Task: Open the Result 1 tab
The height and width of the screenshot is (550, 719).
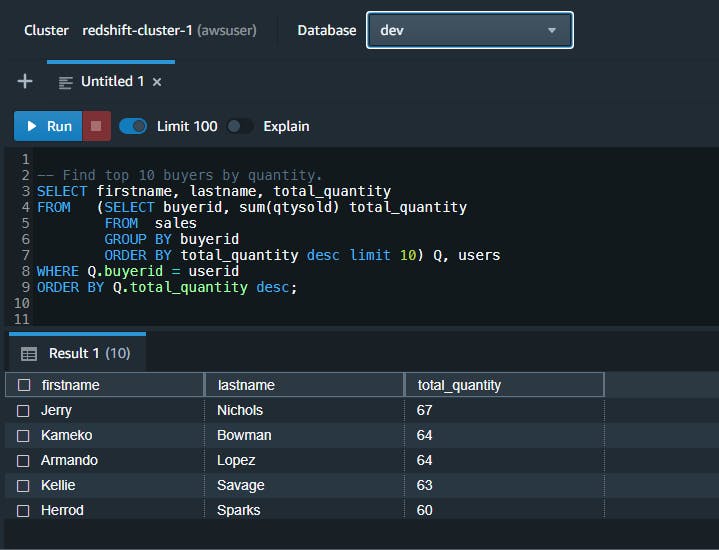Action: 76,353
